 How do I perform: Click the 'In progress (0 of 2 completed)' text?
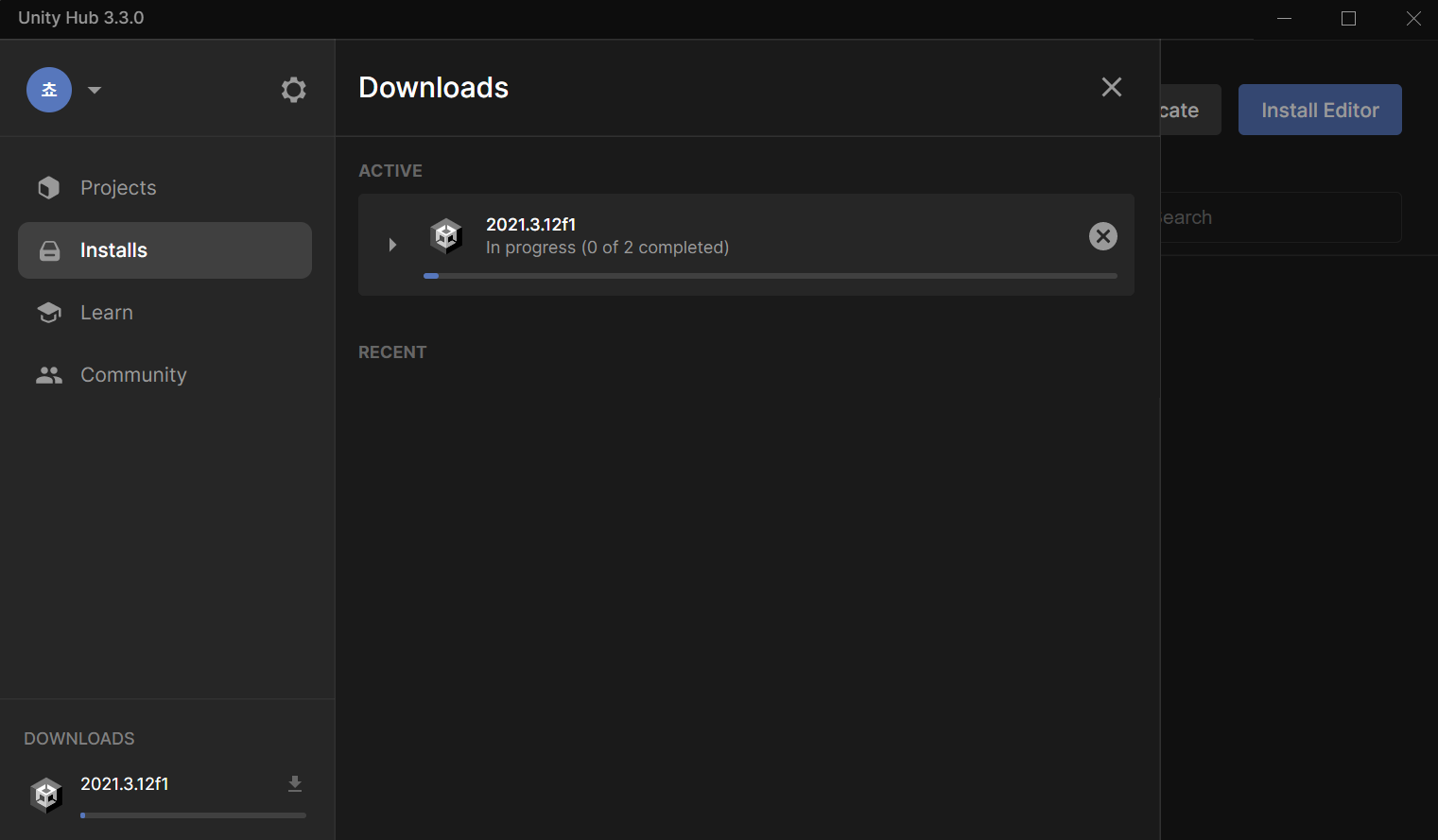[x=607, y=248]
